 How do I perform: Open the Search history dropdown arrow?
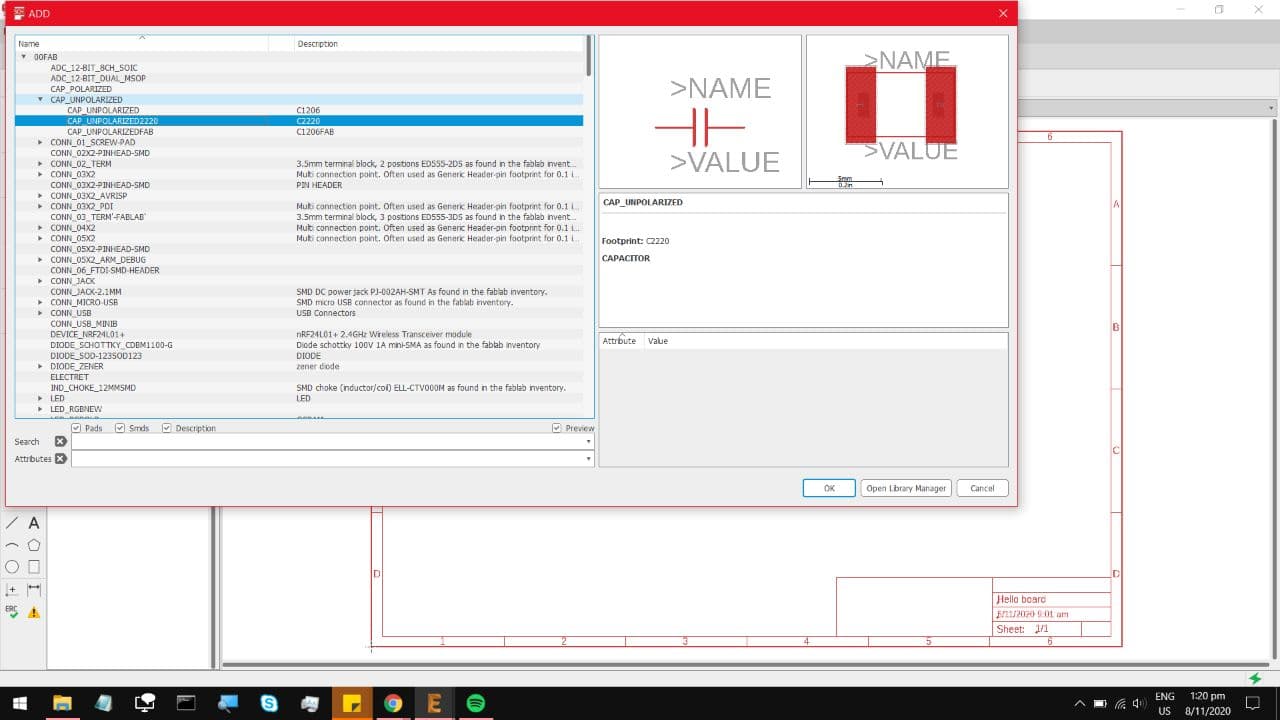click(x=588, y=441)
